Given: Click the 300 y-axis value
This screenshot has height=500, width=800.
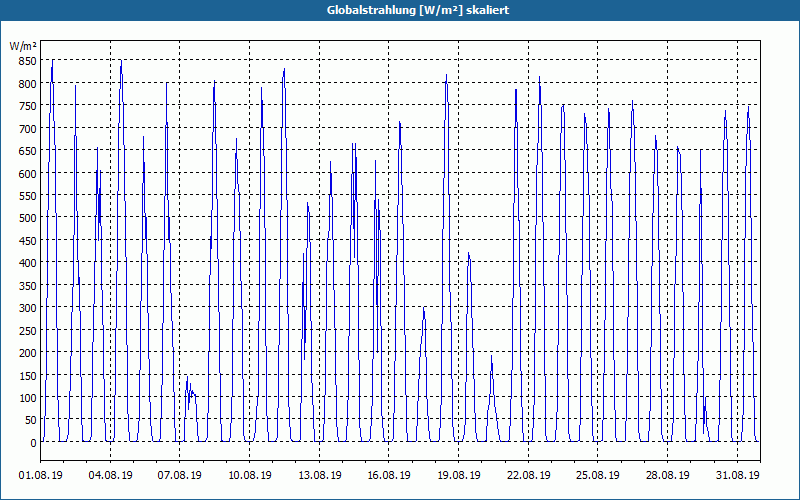Looking at the screenshot, I should [x=28, y=308].
